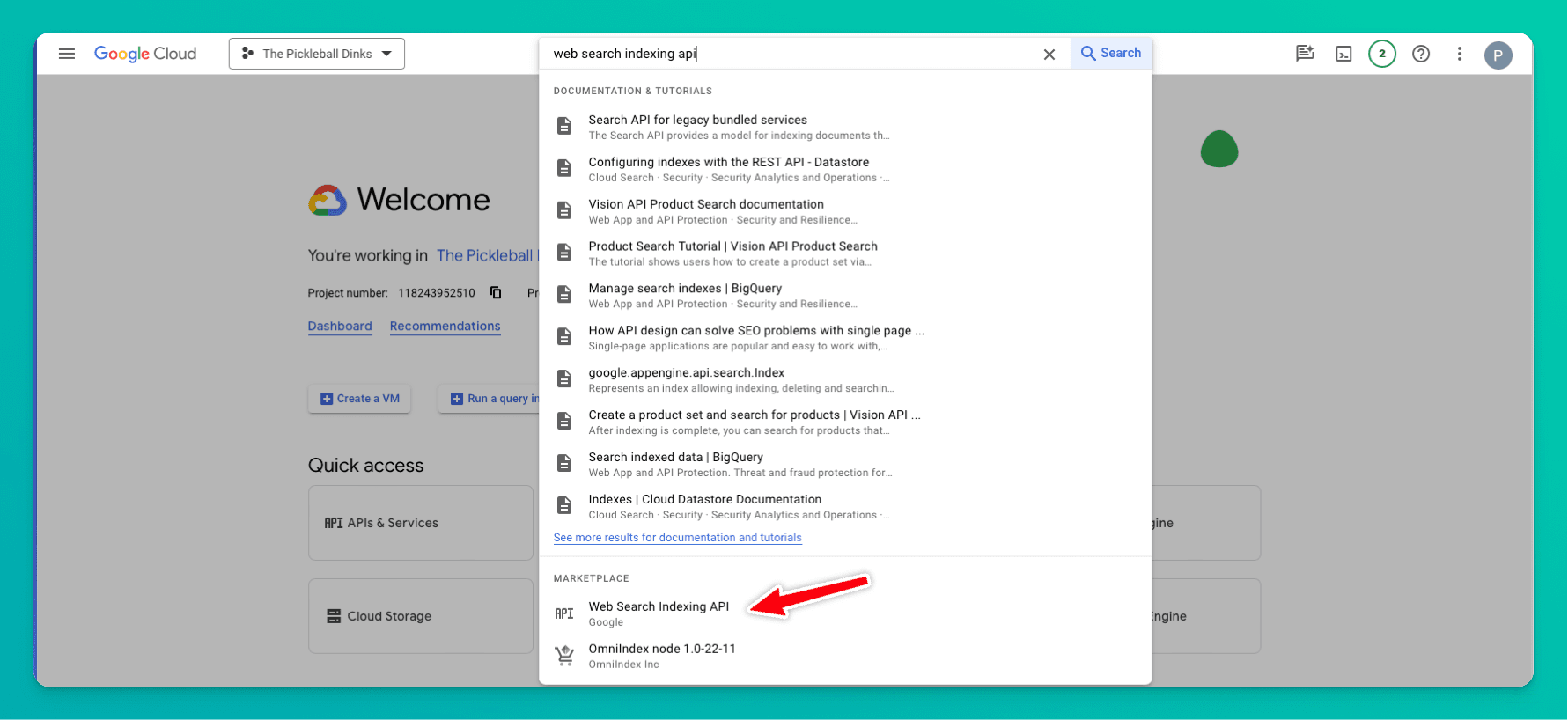The width and height of the screenshot is (1568, 720).
Task: Open How API design can solve SEO result
Action: pyautogui.click(x=845, y=338)
